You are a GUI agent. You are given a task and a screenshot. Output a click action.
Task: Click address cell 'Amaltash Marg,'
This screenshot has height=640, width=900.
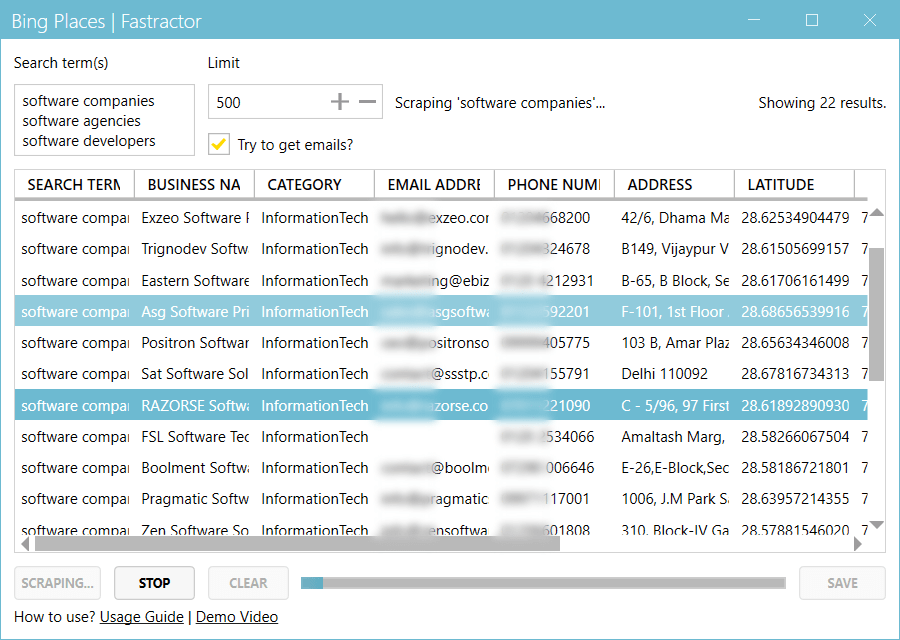click(x=673, y=436)
